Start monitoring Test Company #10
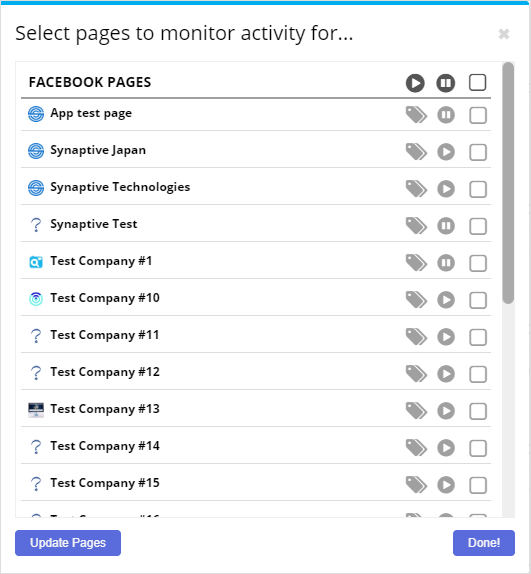Viewport: 531px width, 574px height. pyautogui.click(x=446, y=300)
